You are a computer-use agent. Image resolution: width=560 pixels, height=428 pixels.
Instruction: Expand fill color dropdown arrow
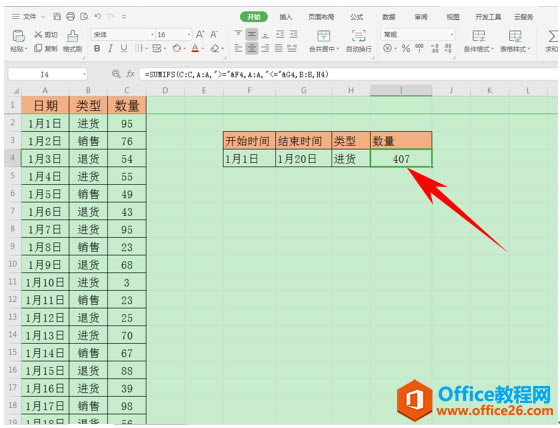click(184, 49)
